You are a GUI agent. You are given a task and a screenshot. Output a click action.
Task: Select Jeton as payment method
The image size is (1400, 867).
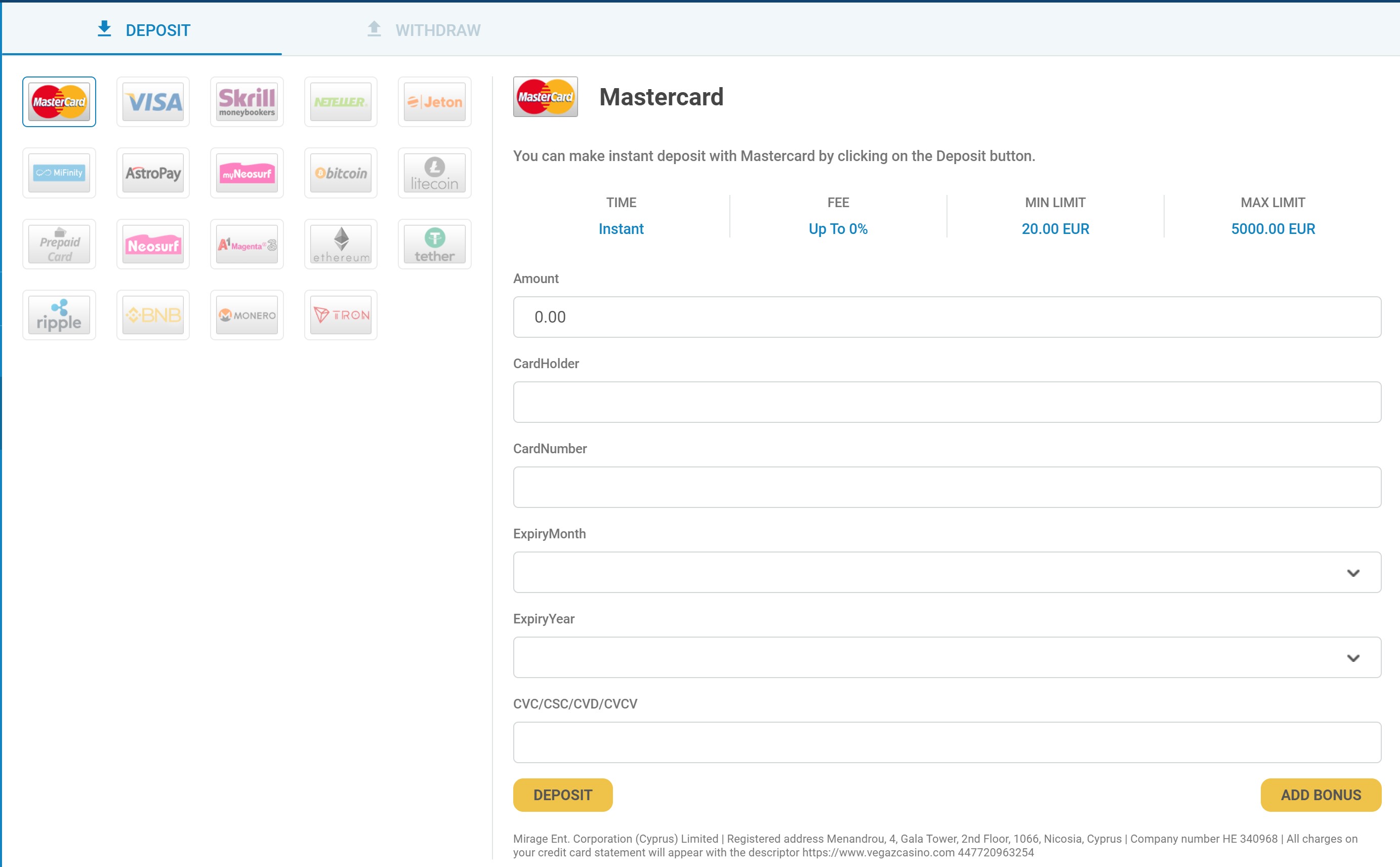click(435, 101)
